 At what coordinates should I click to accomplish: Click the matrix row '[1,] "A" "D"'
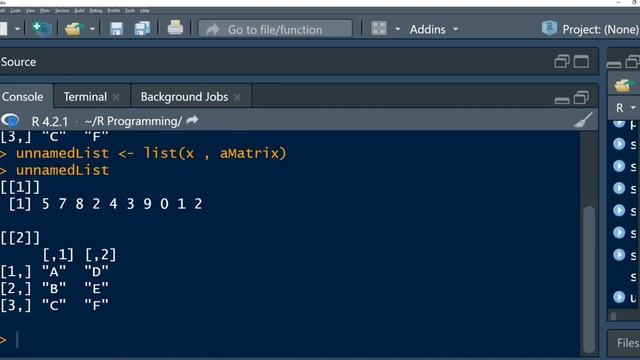(54, 271)
